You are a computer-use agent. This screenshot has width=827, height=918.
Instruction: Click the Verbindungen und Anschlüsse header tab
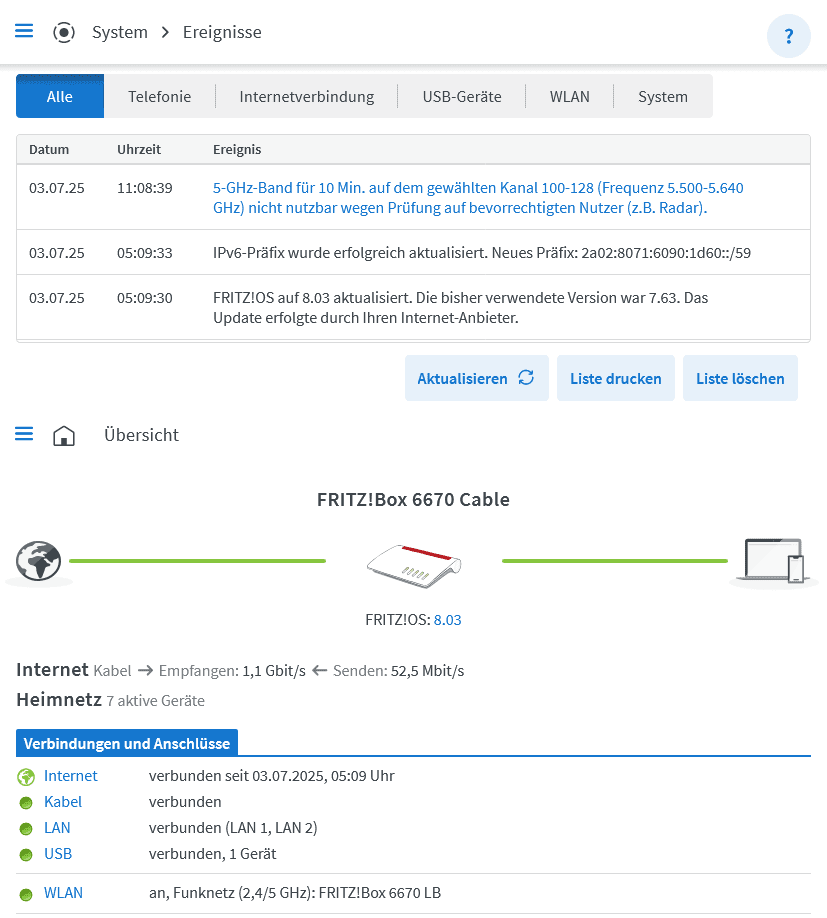[127, 743]
